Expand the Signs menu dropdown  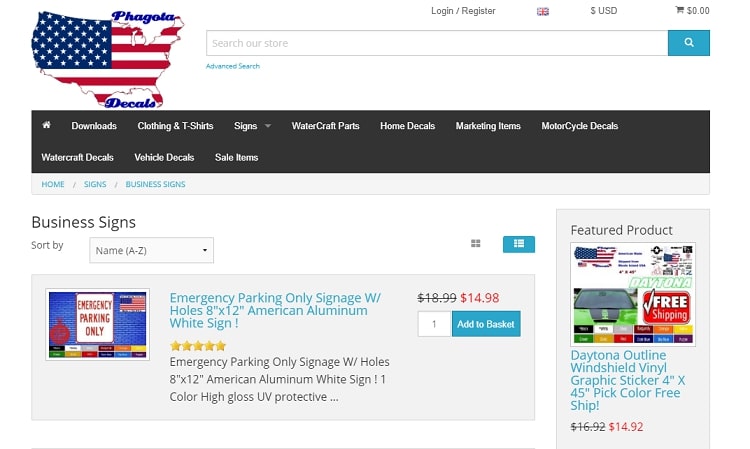(252, 126)
